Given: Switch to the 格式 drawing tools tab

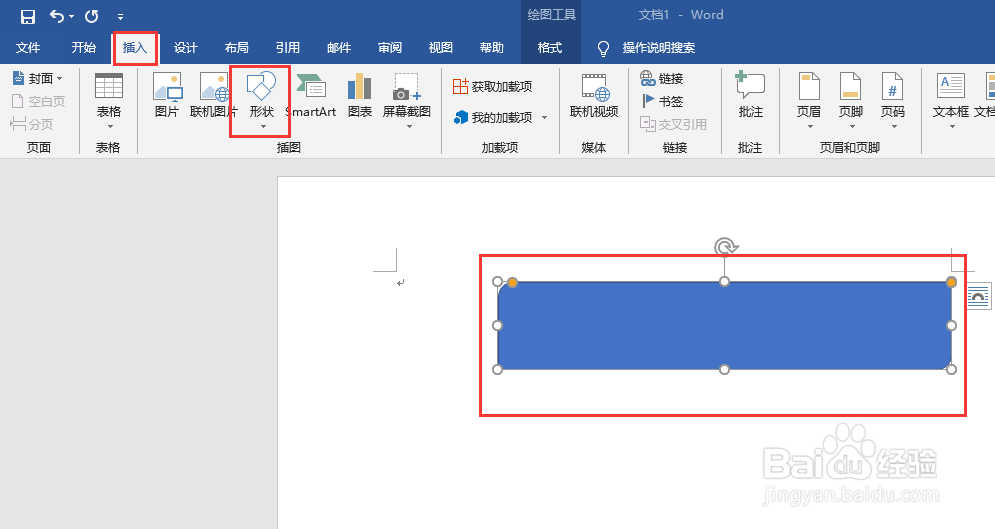Looking at the screenshot, I should pyautogui.click(x=550, y=48).
